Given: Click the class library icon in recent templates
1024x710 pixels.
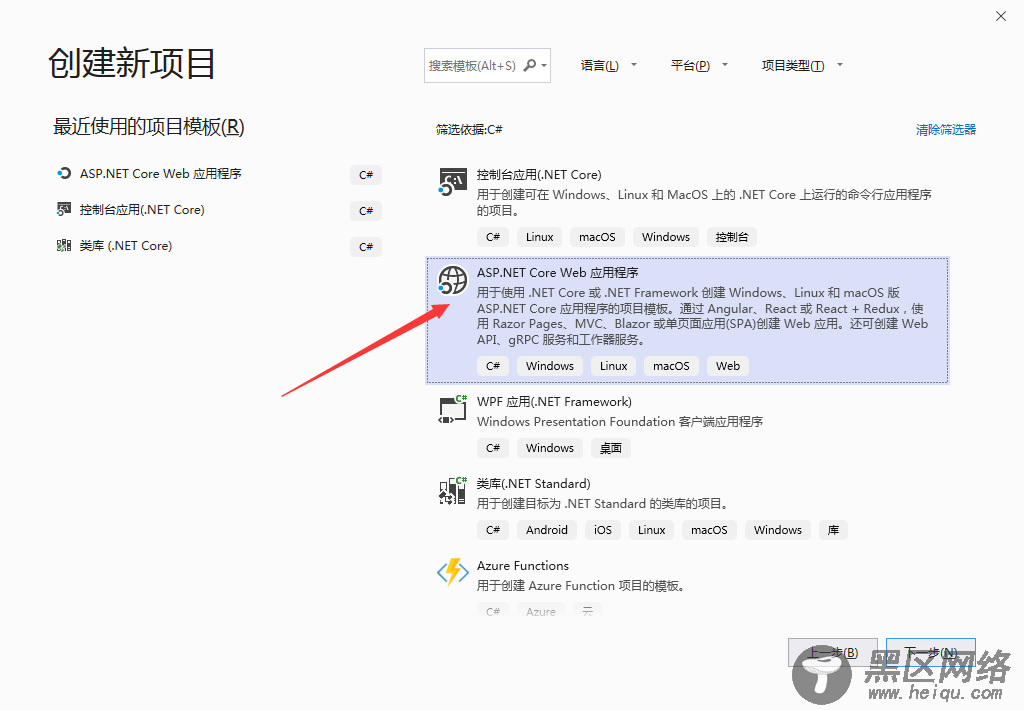Looking at the screenshot, I should point(63,245).
